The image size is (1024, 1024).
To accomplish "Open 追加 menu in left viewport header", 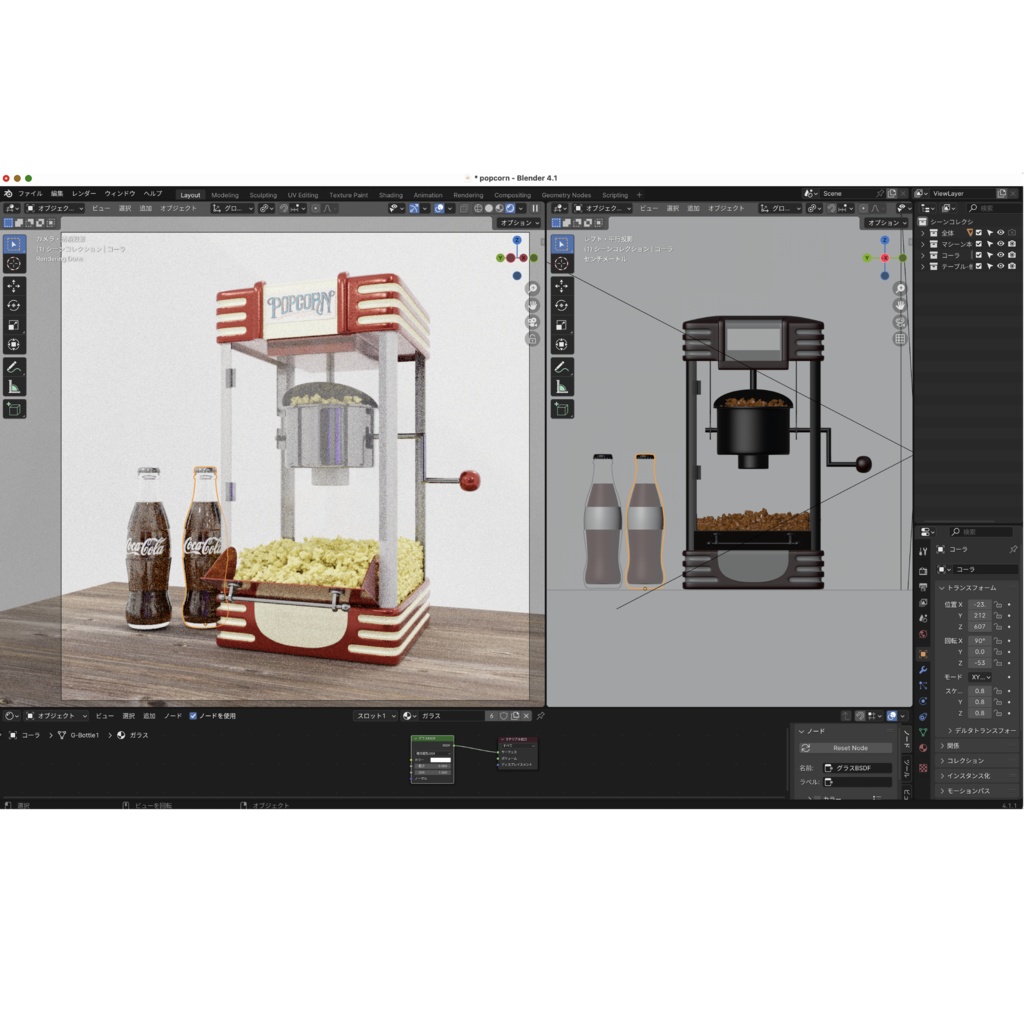I will click(x=146, y=208).
